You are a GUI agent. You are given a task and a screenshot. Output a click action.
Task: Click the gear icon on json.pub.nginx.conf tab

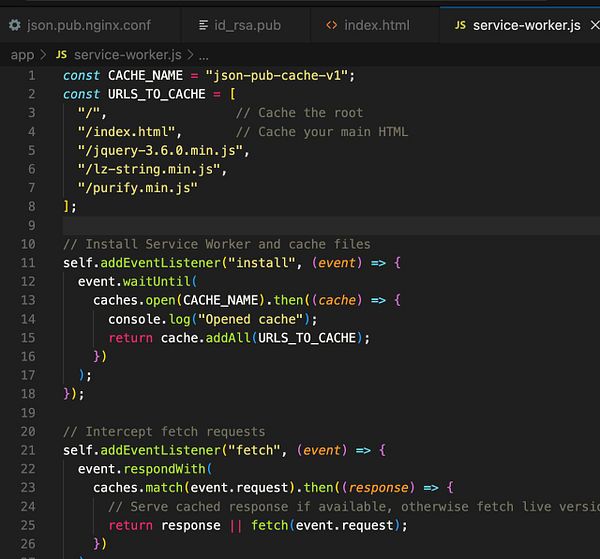point(13,24)
